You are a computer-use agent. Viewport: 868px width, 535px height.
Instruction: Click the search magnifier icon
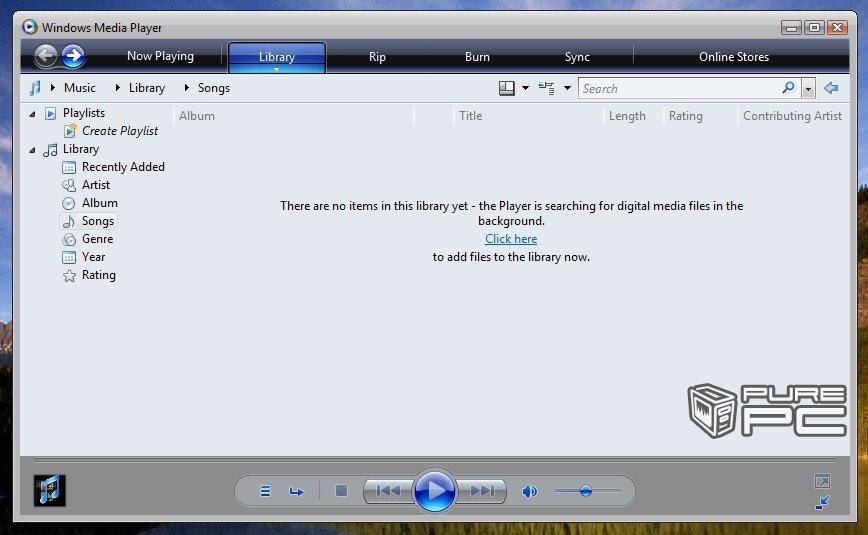pyautogui.click(x=789, y=88)
